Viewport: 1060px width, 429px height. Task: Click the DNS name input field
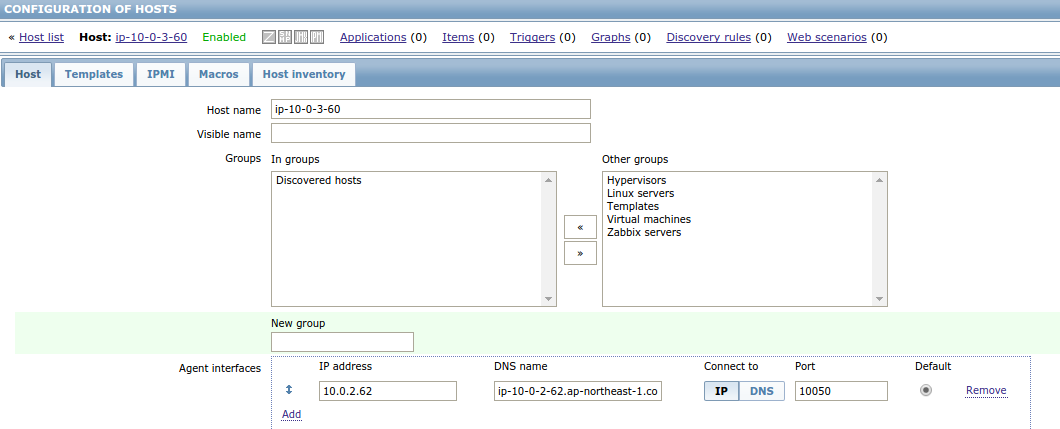[578, 391]
